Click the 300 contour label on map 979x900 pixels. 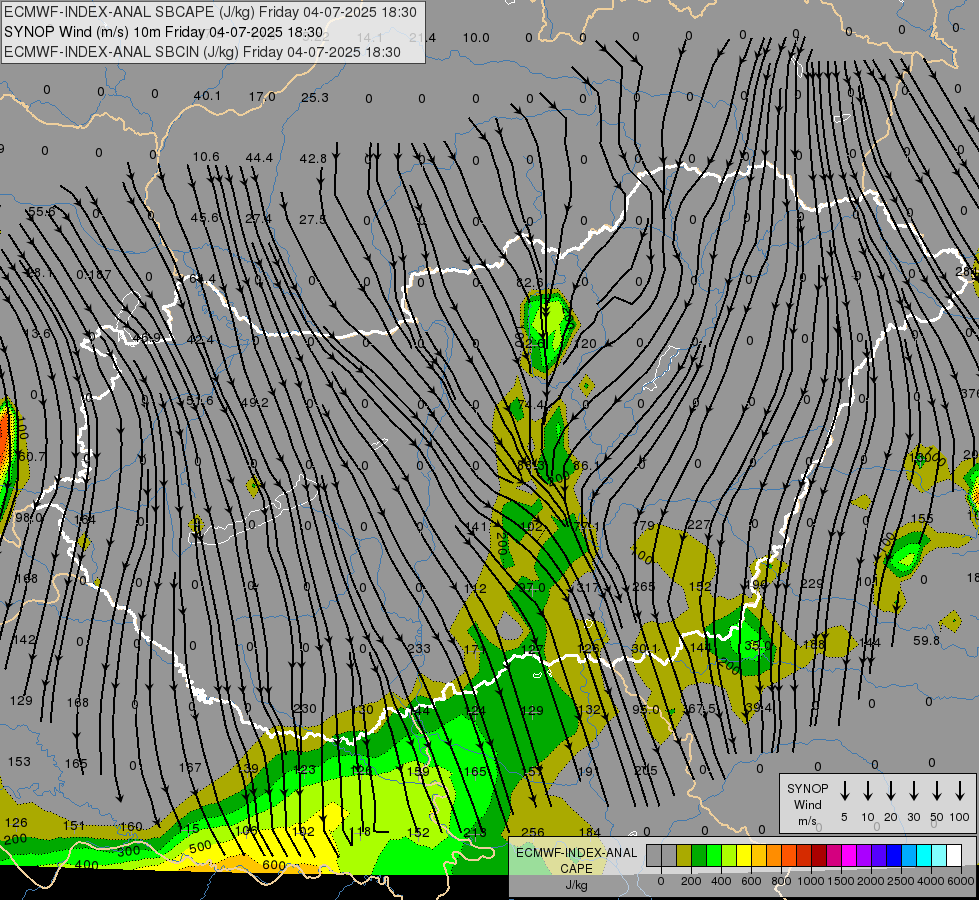click(129, 851)
